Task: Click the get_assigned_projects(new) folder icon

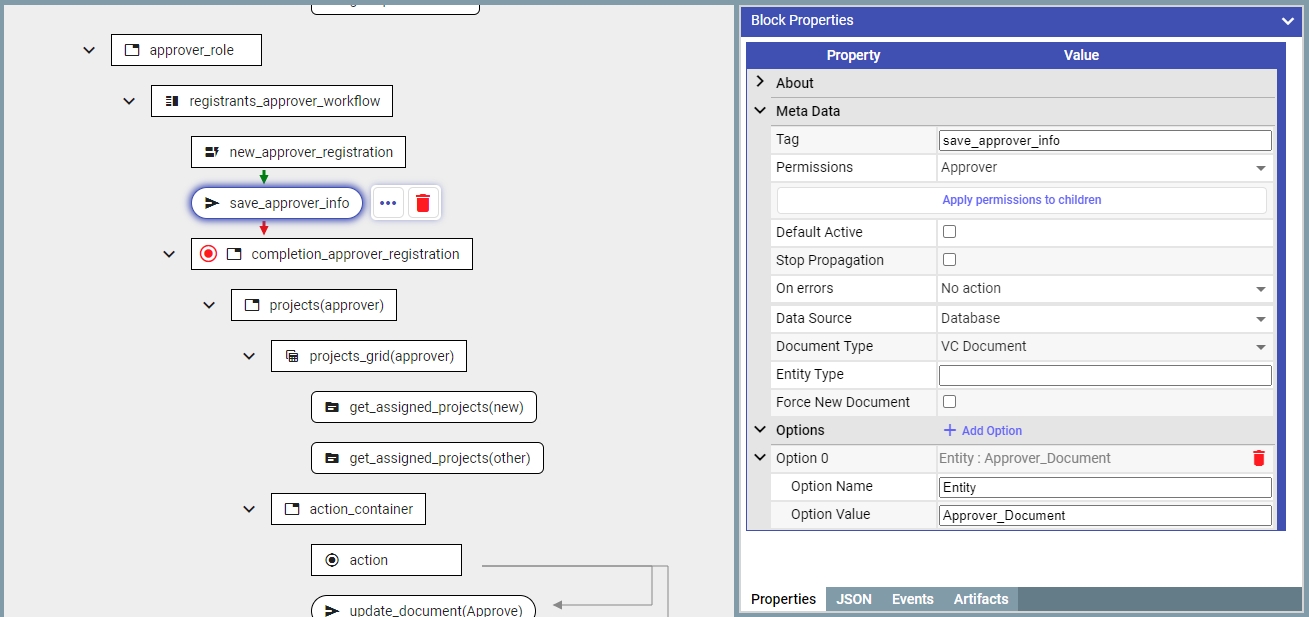Action: tap(332, 408)
